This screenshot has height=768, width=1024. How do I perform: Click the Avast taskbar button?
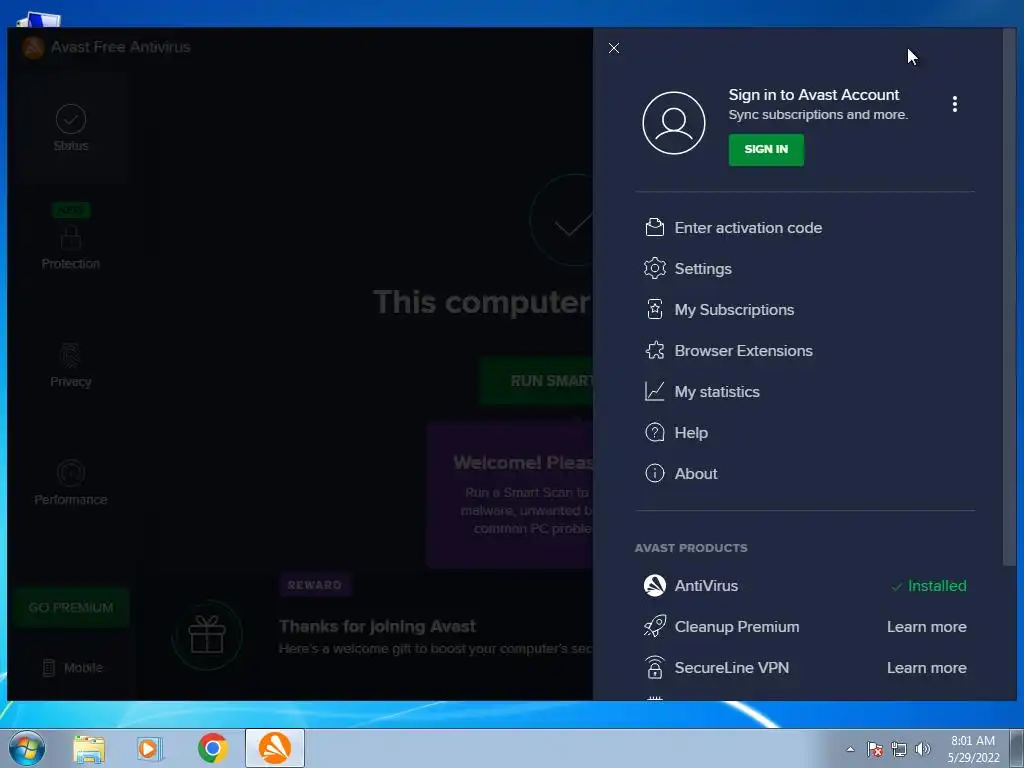(x=275, y=748)
